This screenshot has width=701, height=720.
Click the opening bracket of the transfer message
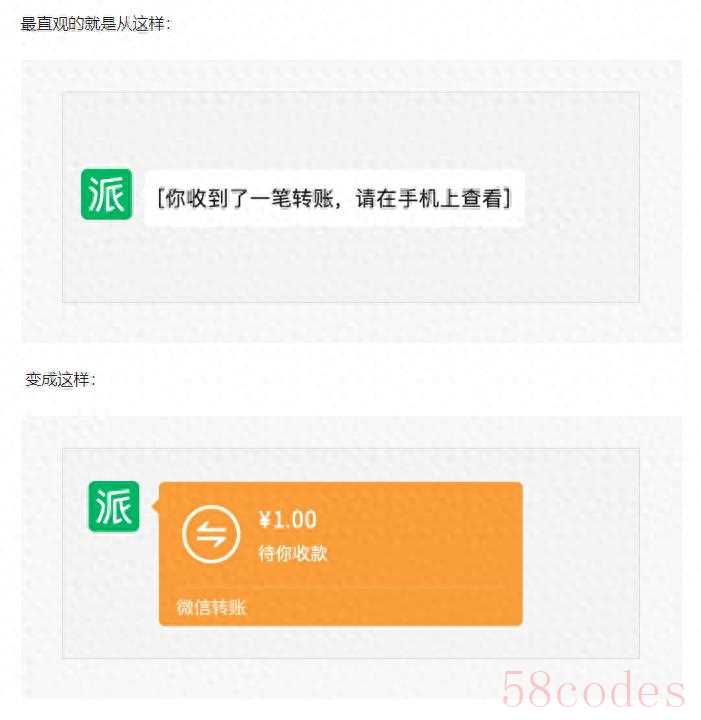[x=160, y=198]
